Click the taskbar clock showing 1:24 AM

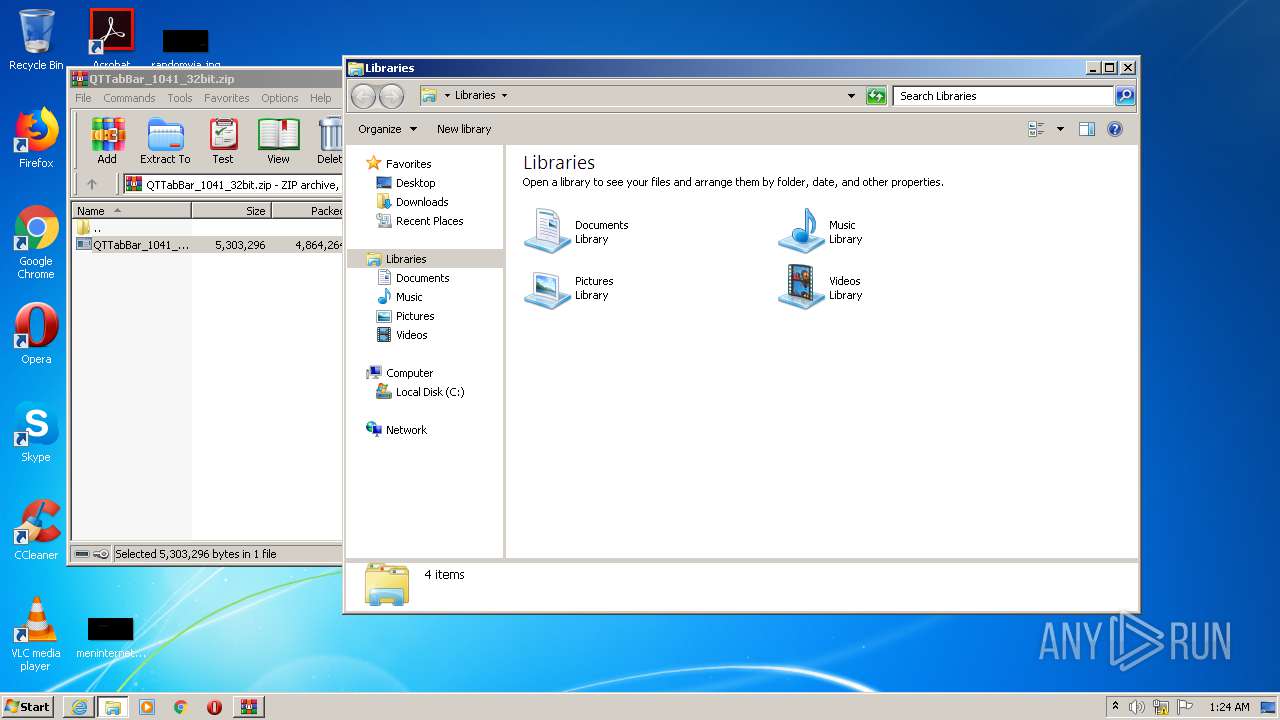pos(1229,707)
